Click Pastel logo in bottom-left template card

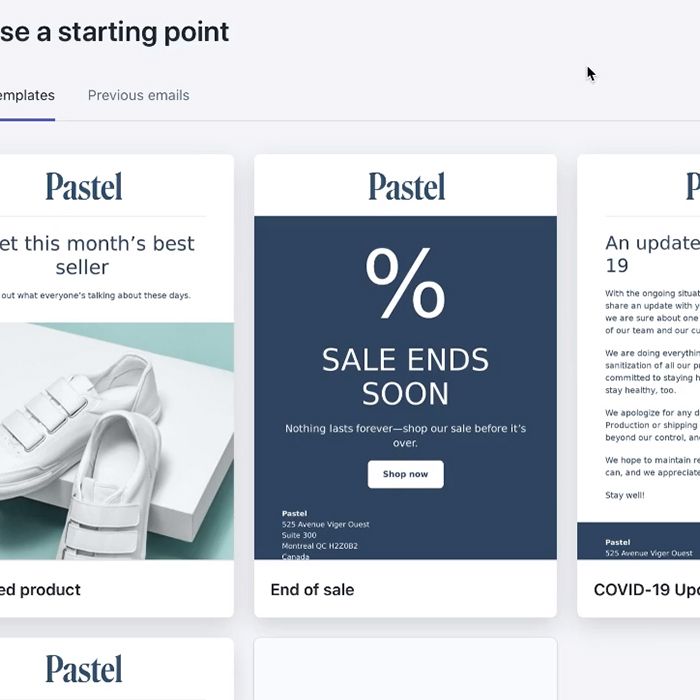pos(84,669)
